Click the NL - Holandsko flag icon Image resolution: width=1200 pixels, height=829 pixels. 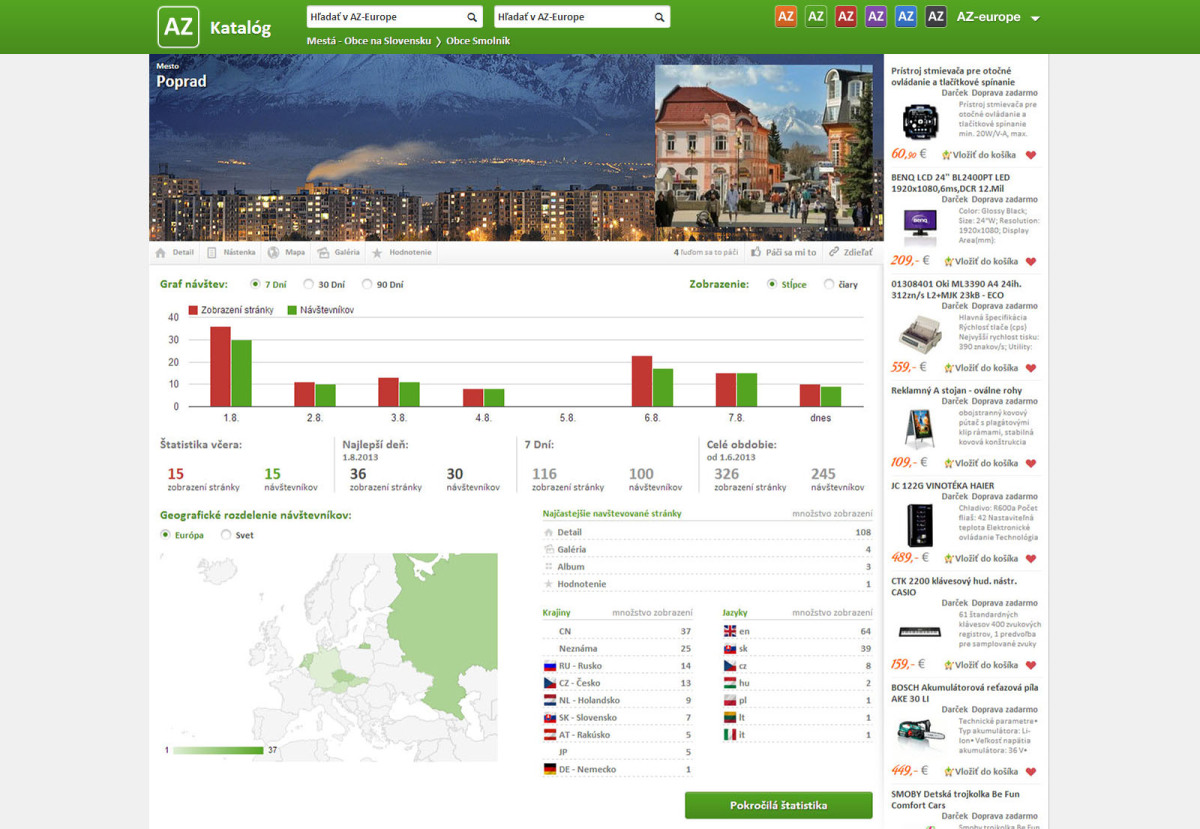(549, 700)
